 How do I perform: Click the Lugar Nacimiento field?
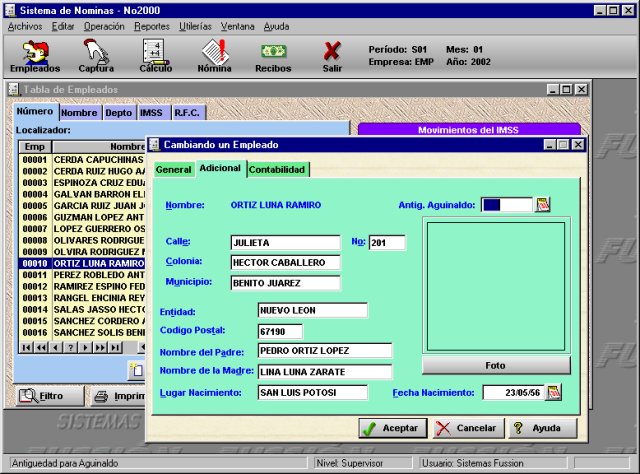point(313,393)
